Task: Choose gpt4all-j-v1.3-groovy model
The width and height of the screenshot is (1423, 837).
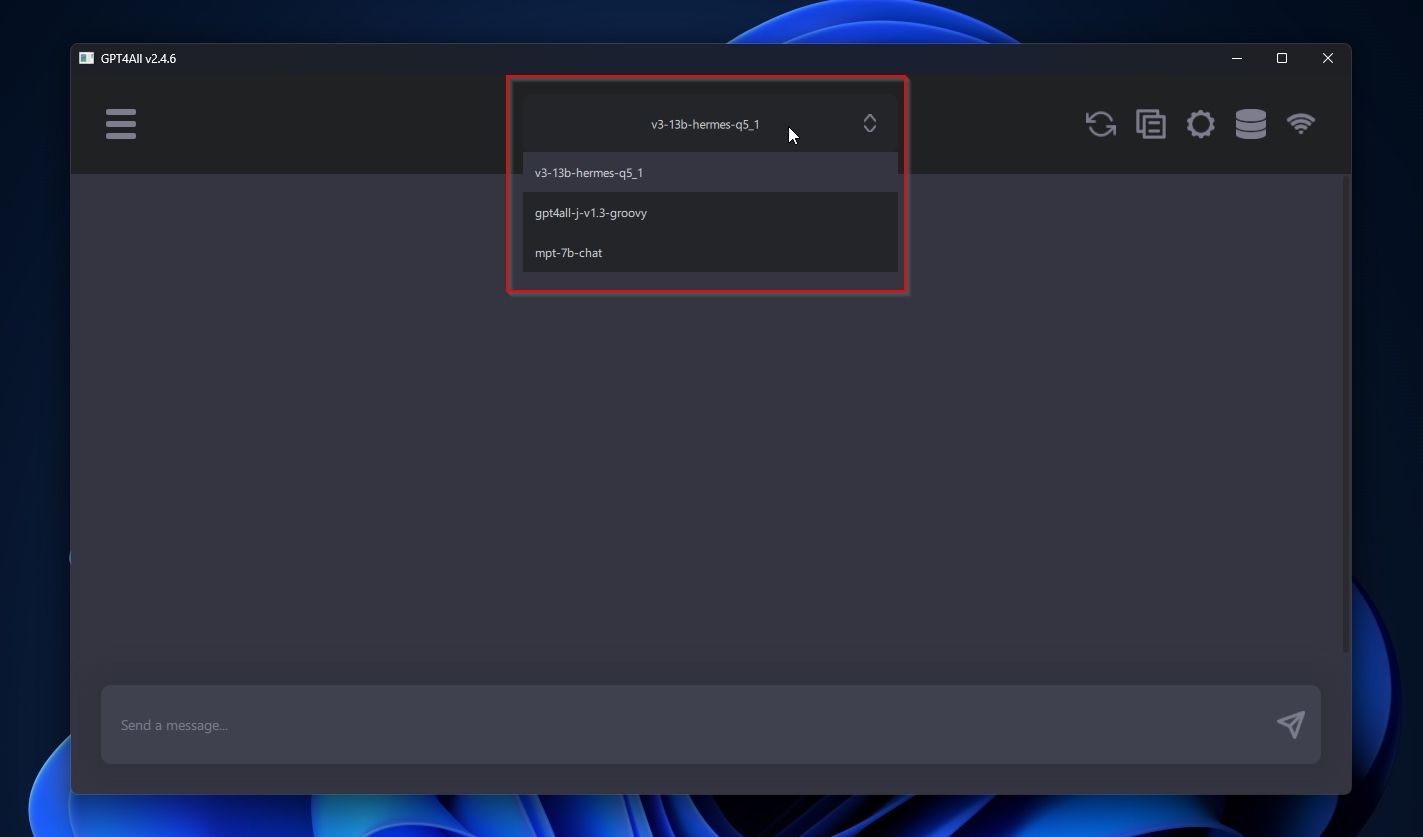Action: pos(710,213)
